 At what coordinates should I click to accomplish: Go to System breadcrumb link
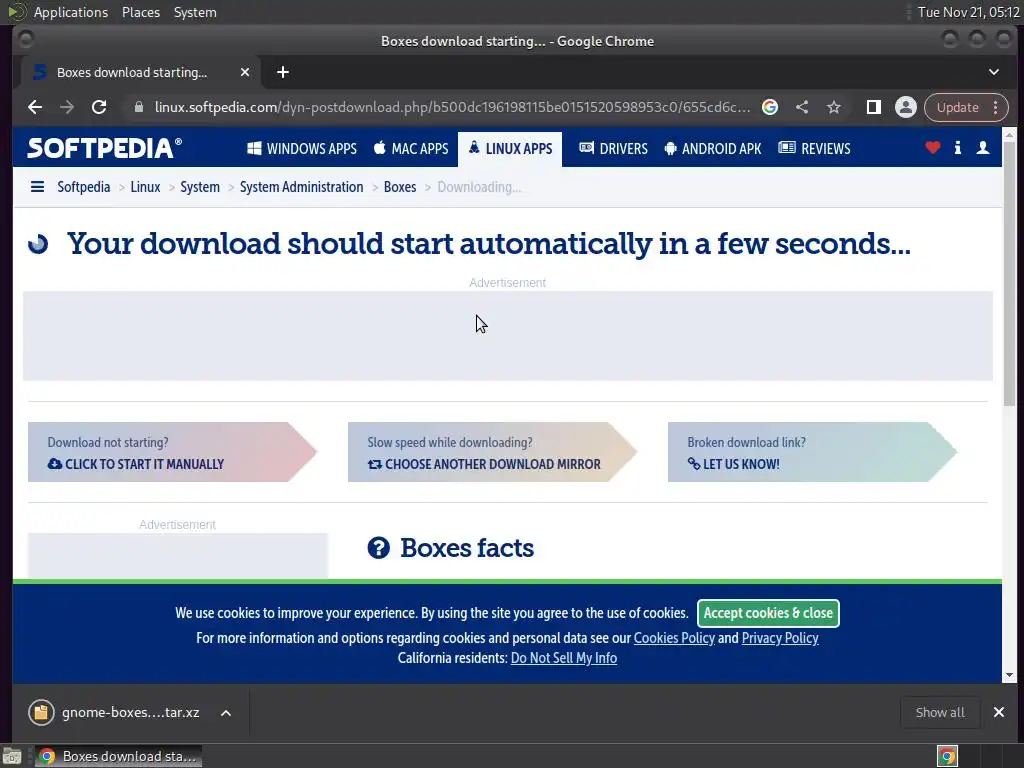[200, 187]
